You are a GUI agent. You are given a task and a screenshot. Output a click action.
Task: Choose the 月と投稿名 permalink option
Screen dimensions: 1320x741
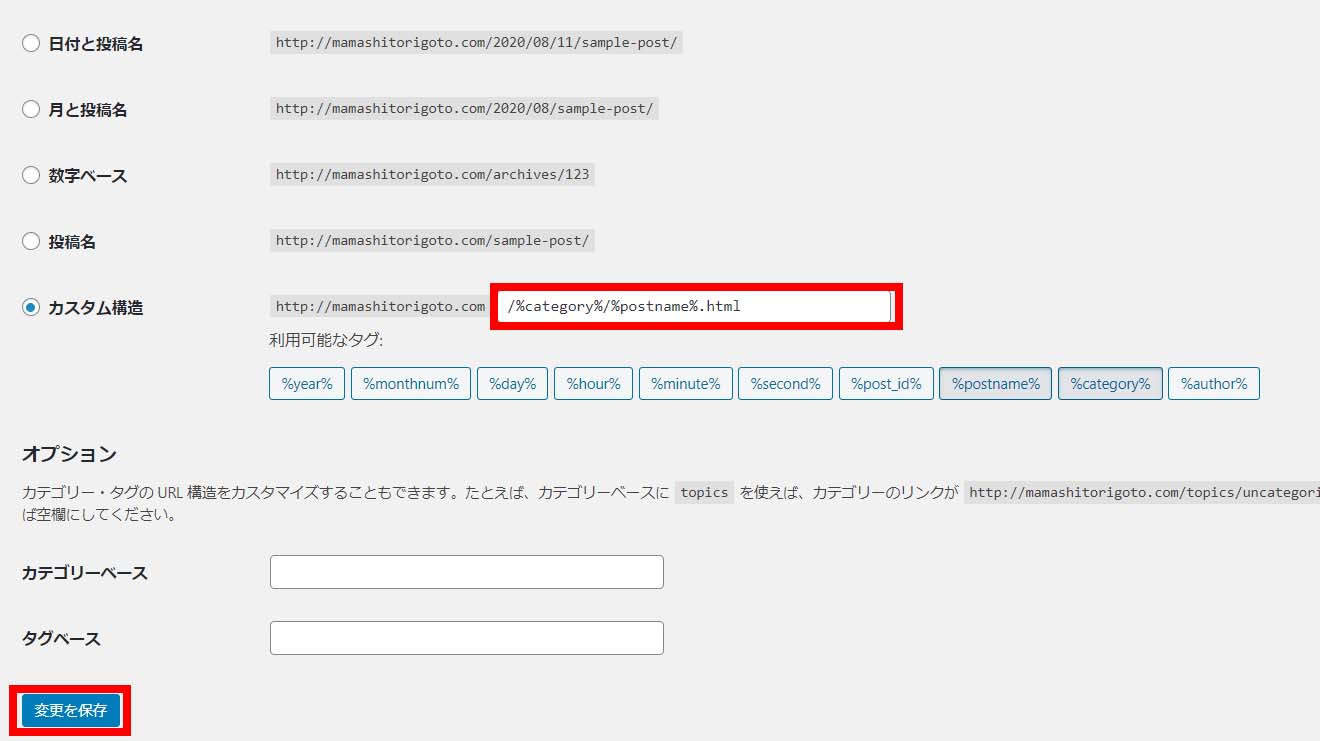(31, 110)
